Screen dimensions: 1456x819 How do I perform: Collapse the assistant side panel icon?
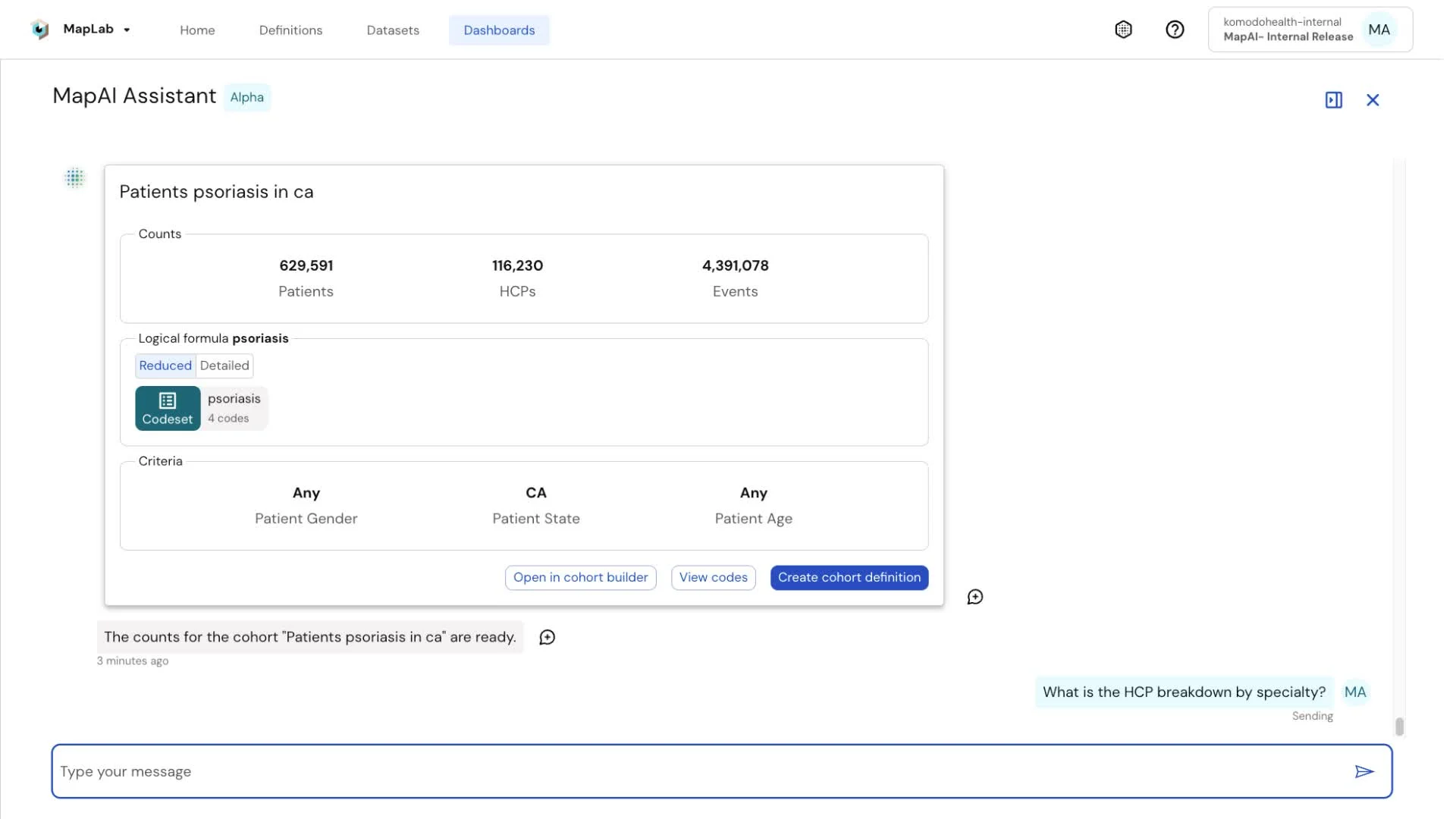pos(1333,100)
